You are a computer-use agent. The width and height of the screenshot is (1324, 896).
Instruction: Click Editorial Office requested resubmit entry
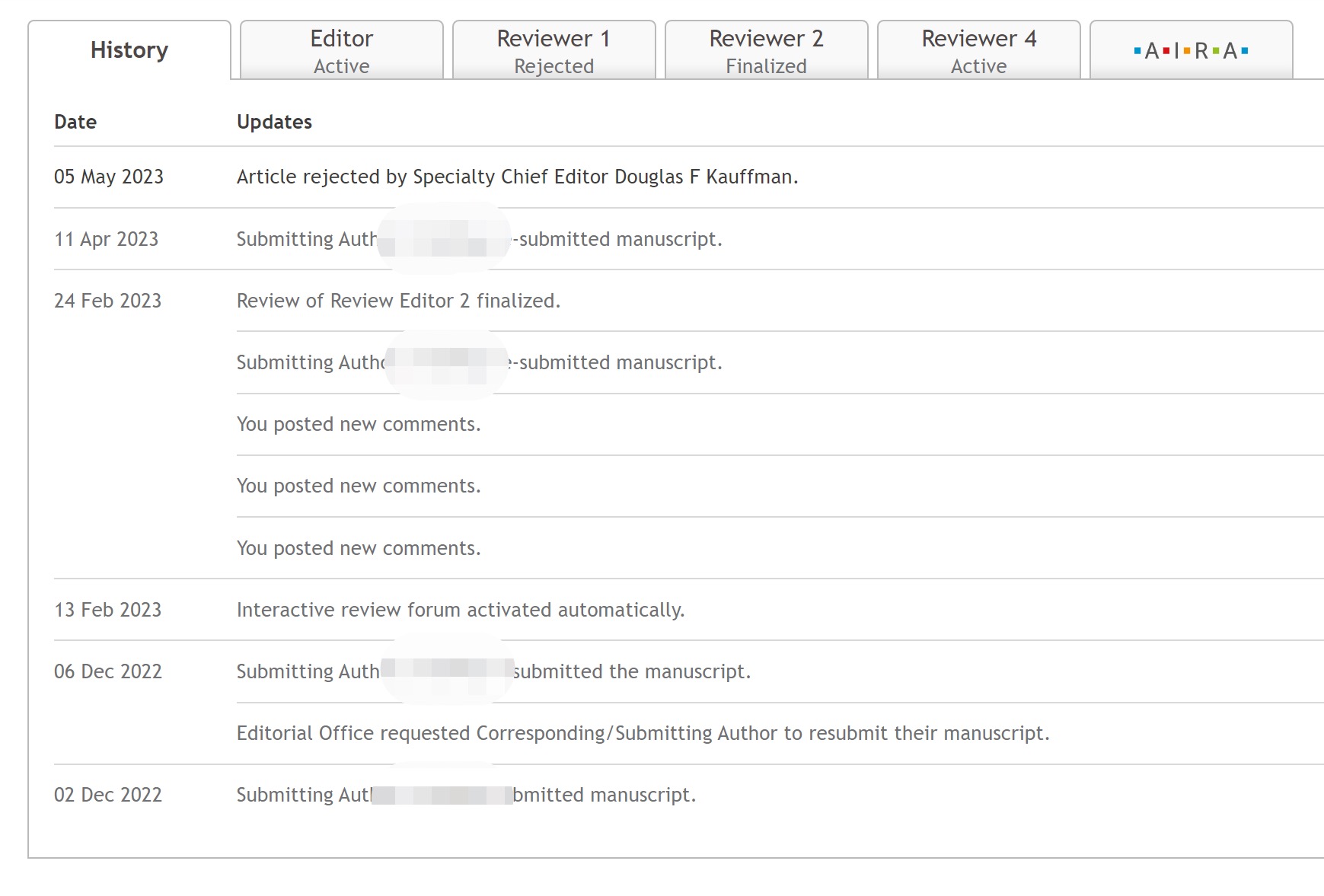pos(643,733)
